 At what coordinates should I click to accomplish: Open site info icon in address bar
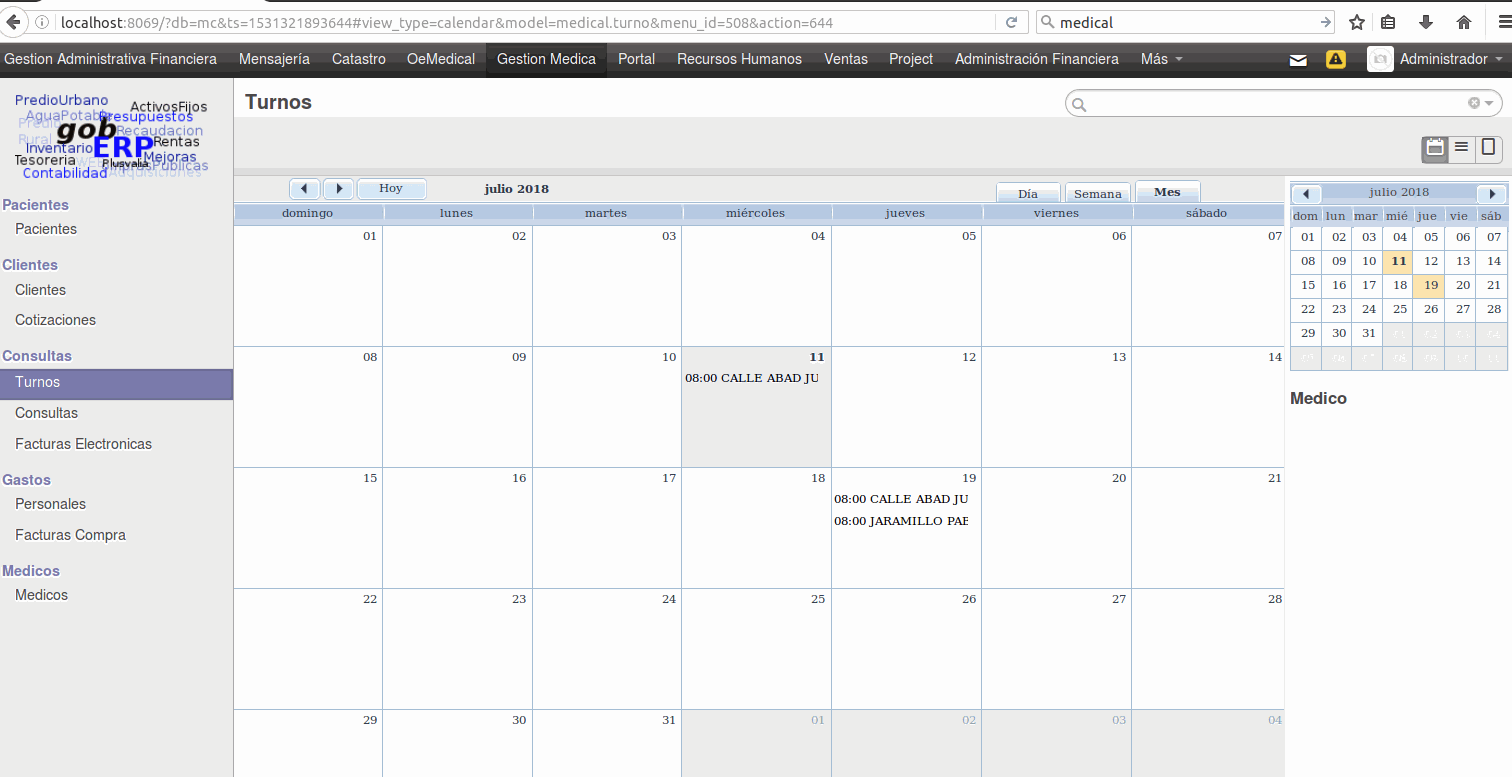pyautogui.click(x=44, y=22)
